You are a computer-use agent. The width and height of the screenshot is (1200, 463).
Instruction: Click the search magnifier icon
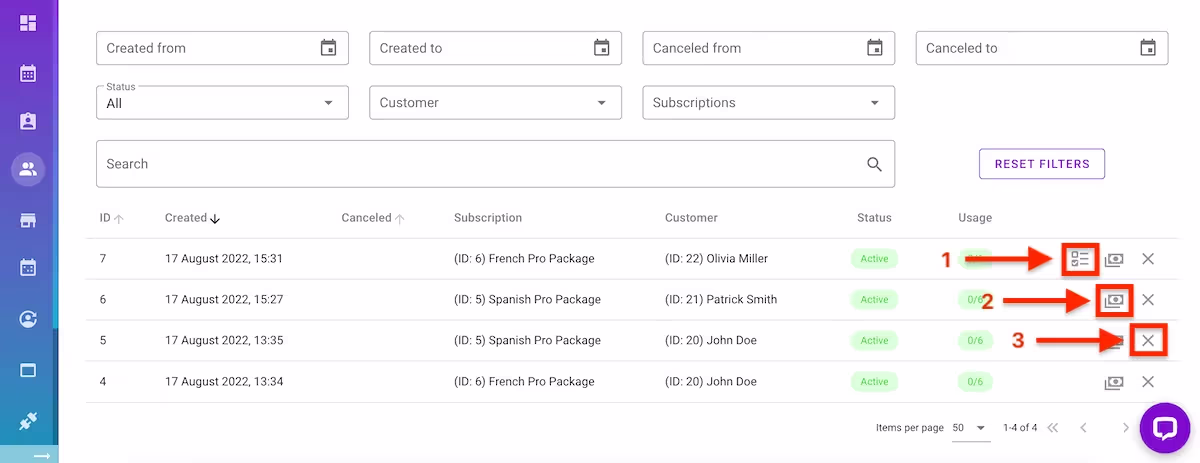coord(874,164)
